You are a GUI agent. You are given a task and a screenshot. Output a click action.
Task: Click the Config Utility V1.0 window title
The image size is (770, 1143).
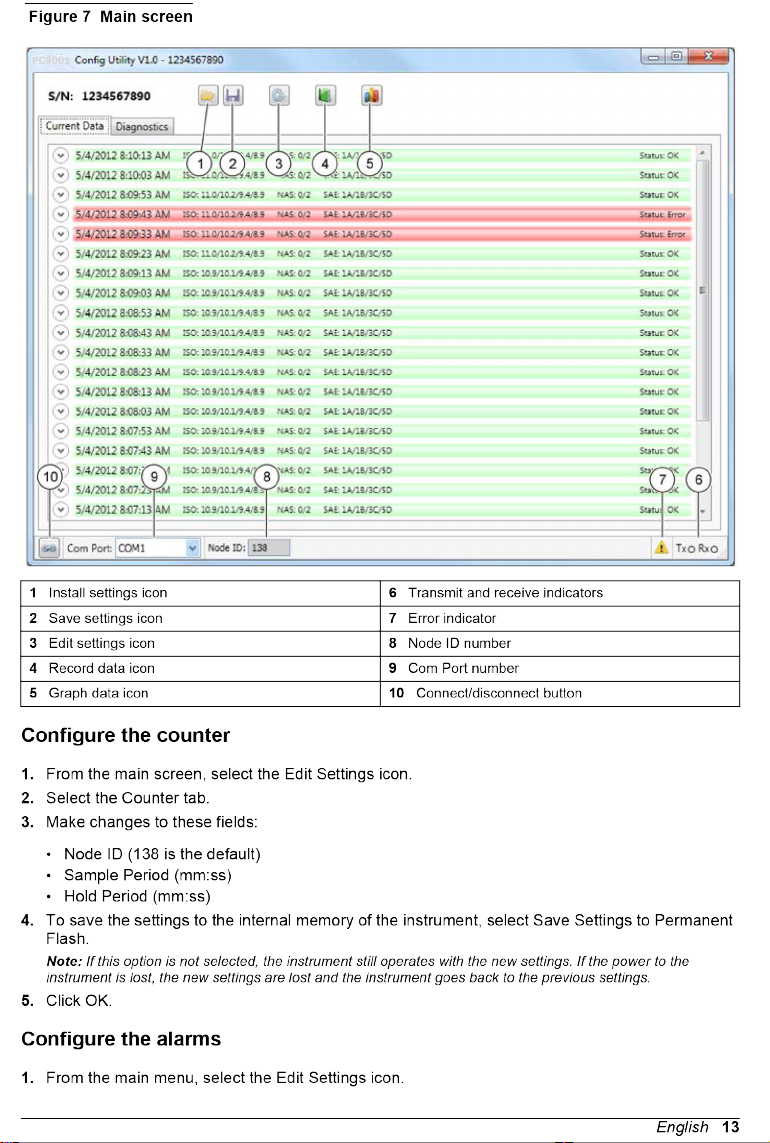point(149,60)
